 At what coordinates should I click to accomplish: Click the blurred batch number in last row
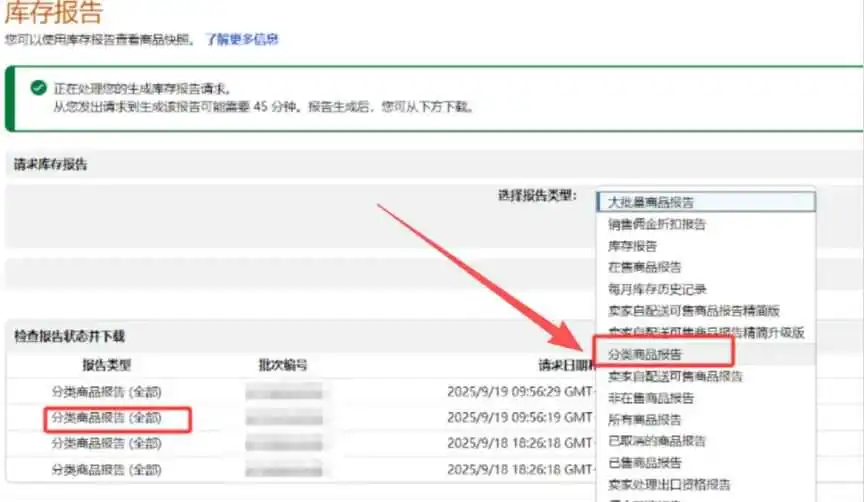[x=284, y=470]
